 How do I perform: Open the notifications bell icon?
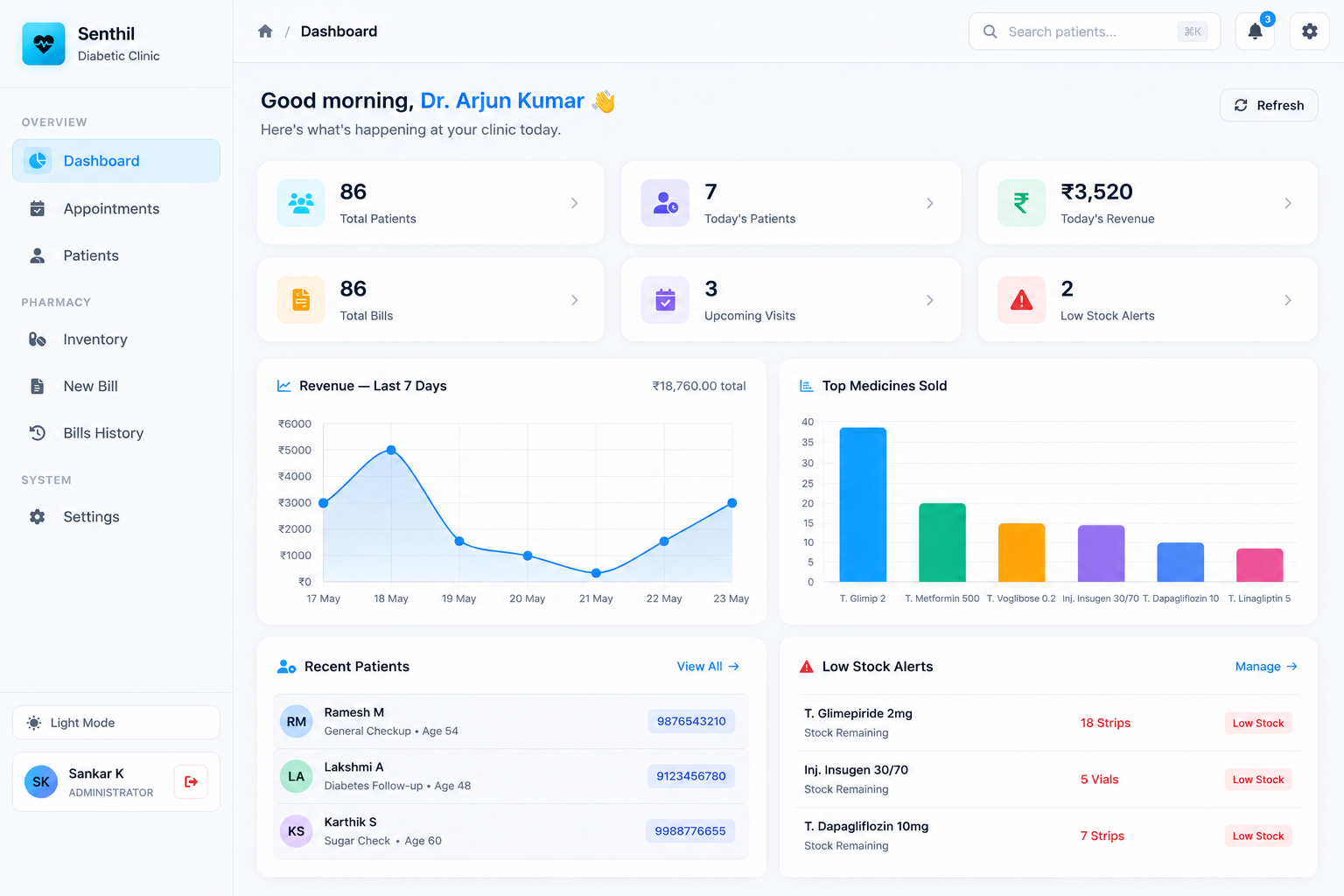(x=1255, y=31)
